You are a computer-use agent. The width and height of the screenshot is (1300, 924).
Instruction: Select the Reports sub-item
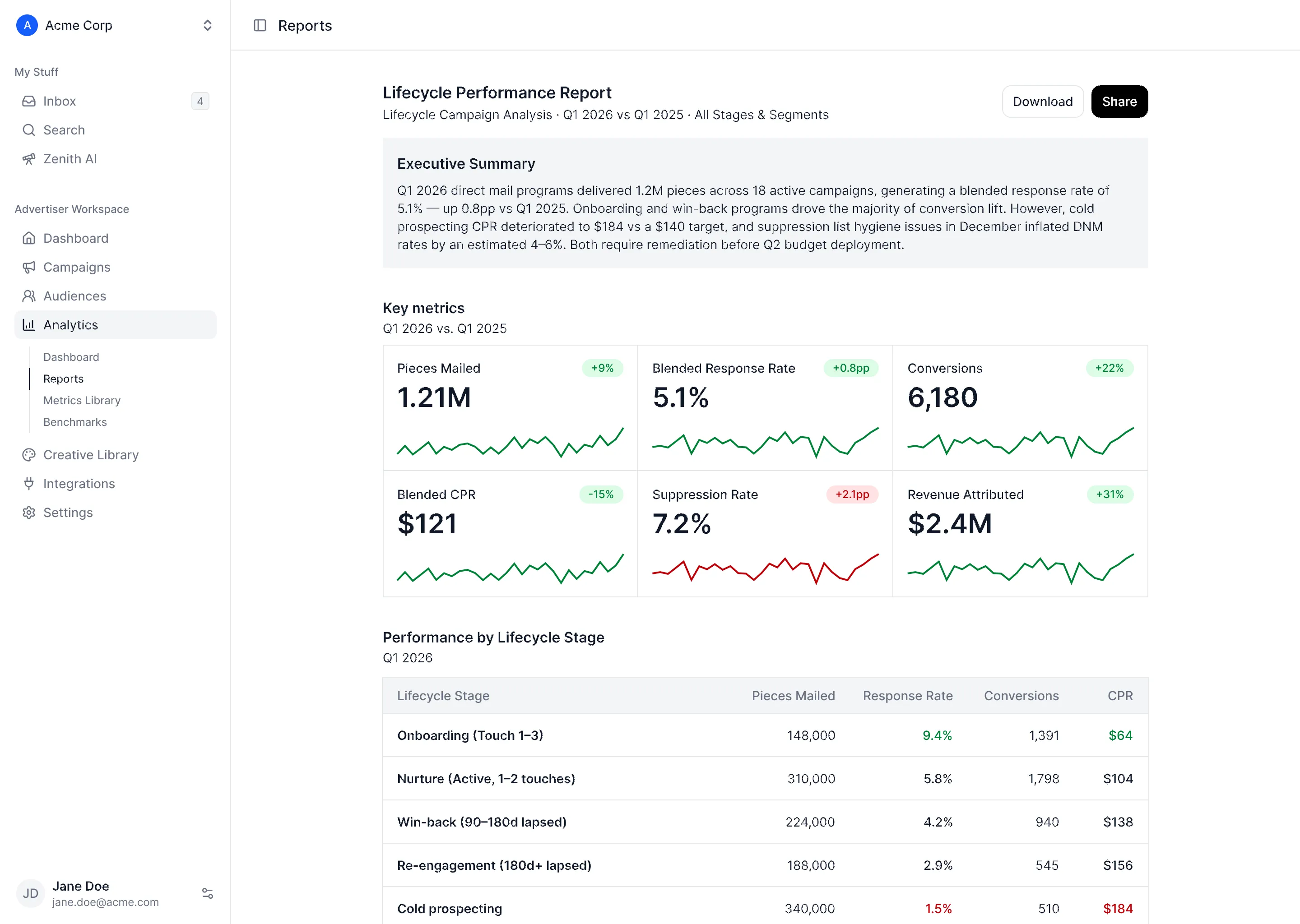[x=63, y=379]
